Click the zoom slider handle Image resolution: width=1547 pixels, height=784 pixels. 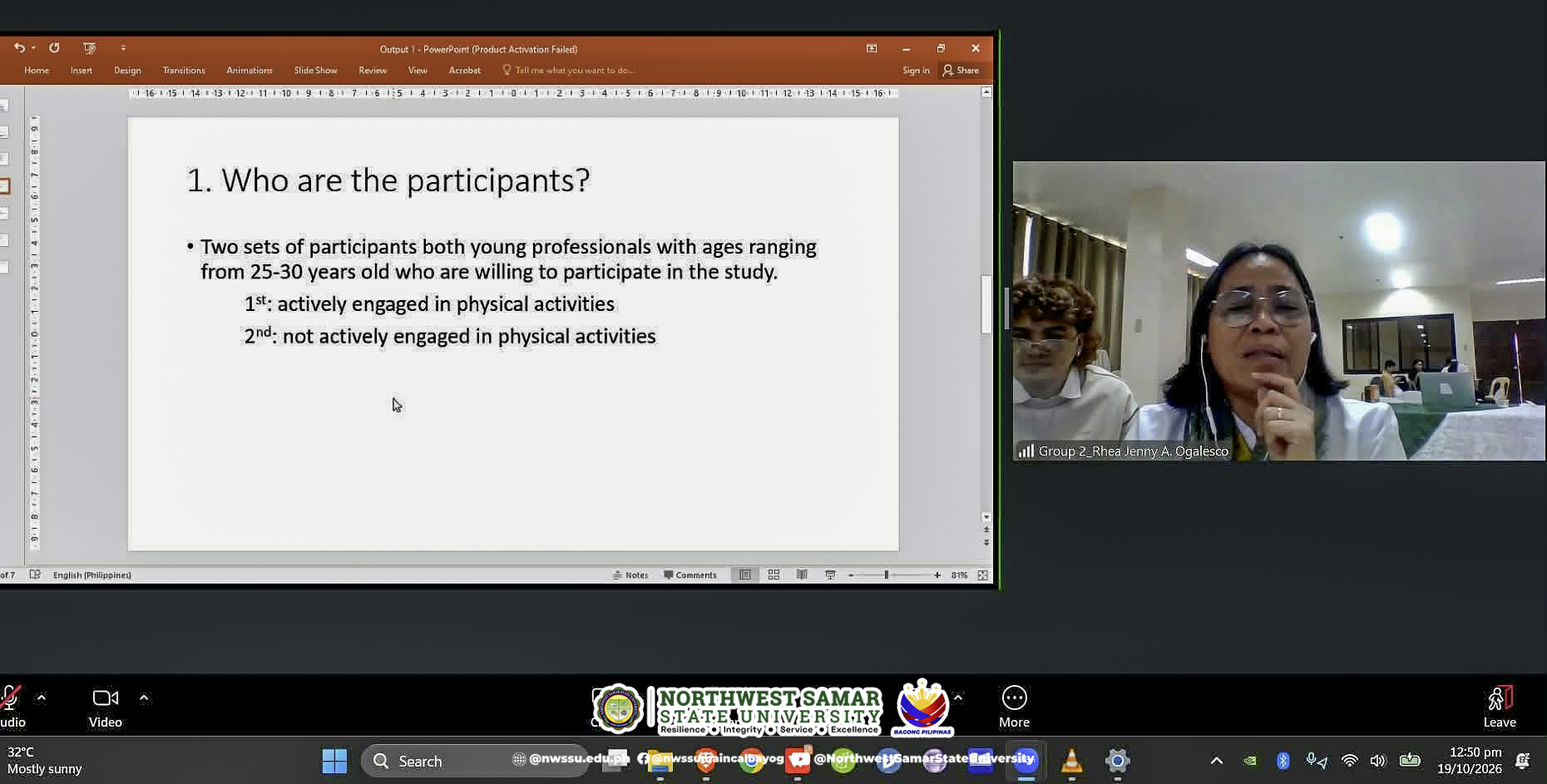pyautogui.click(x=887, y=575)
